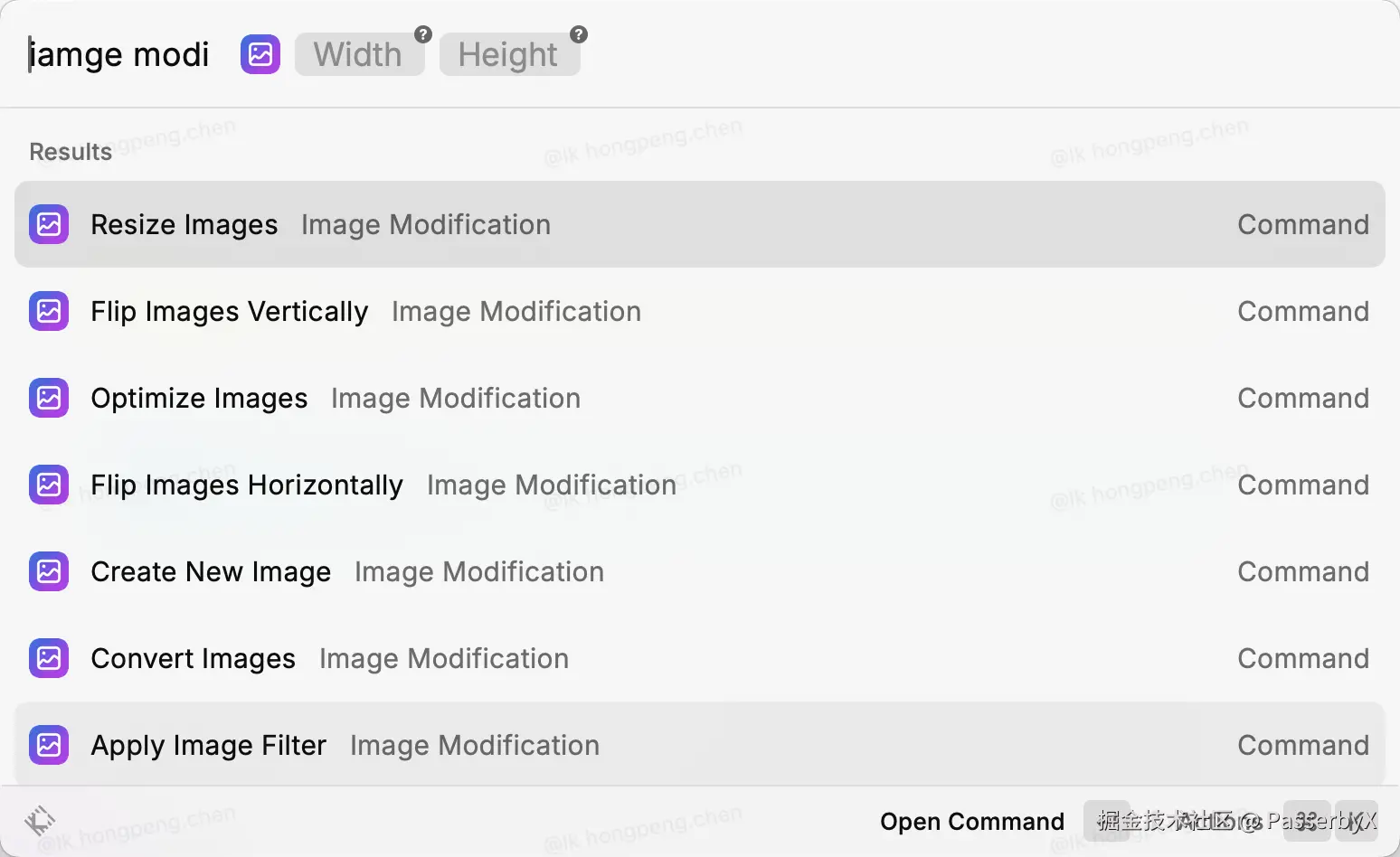Click the Apply Image Filter icon
This screenshot has width=1400, height=857.
point(49,745)
